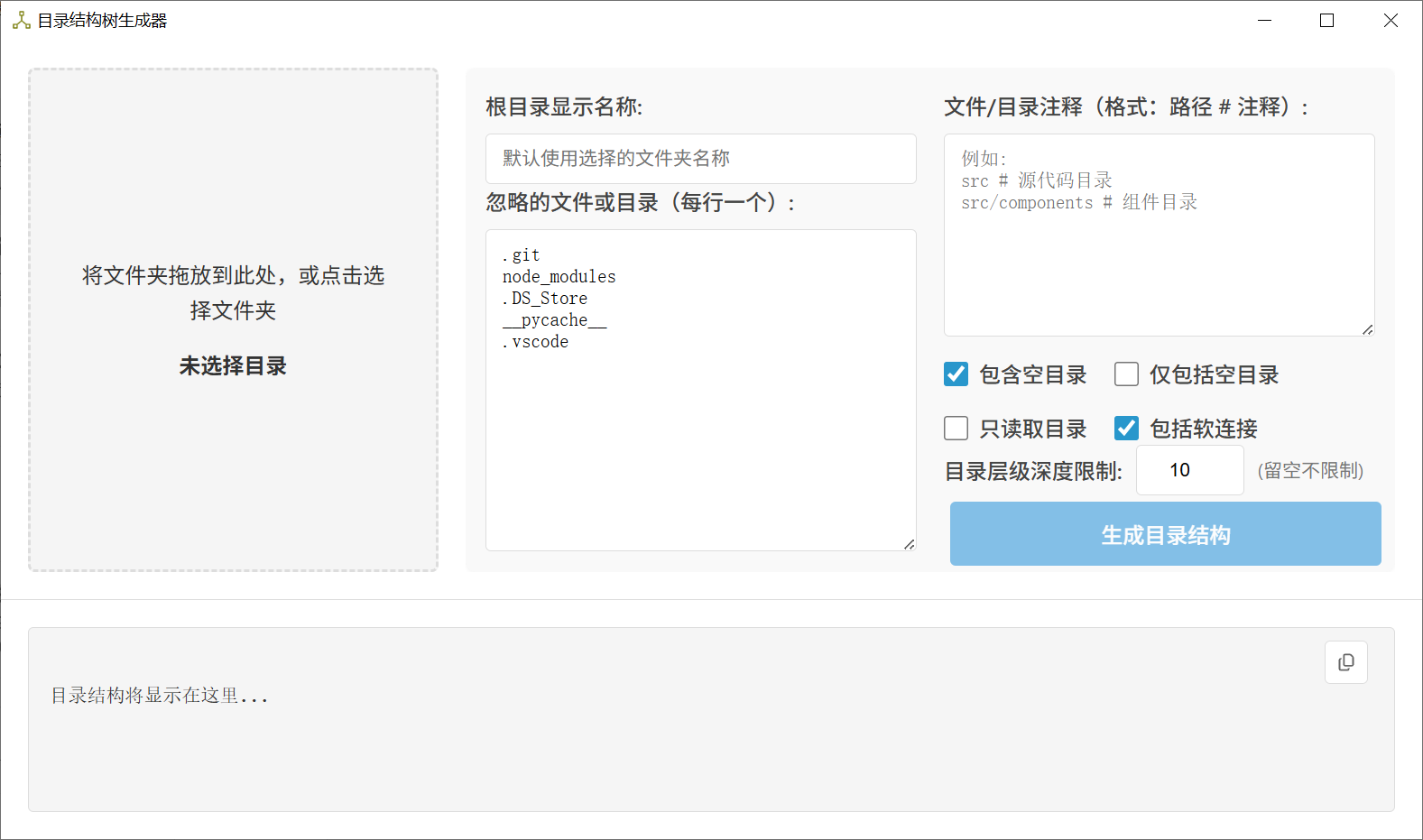Click the file/directory comments text area
The width and height of the screenshot is (1423, 840).
[1159, 235]
